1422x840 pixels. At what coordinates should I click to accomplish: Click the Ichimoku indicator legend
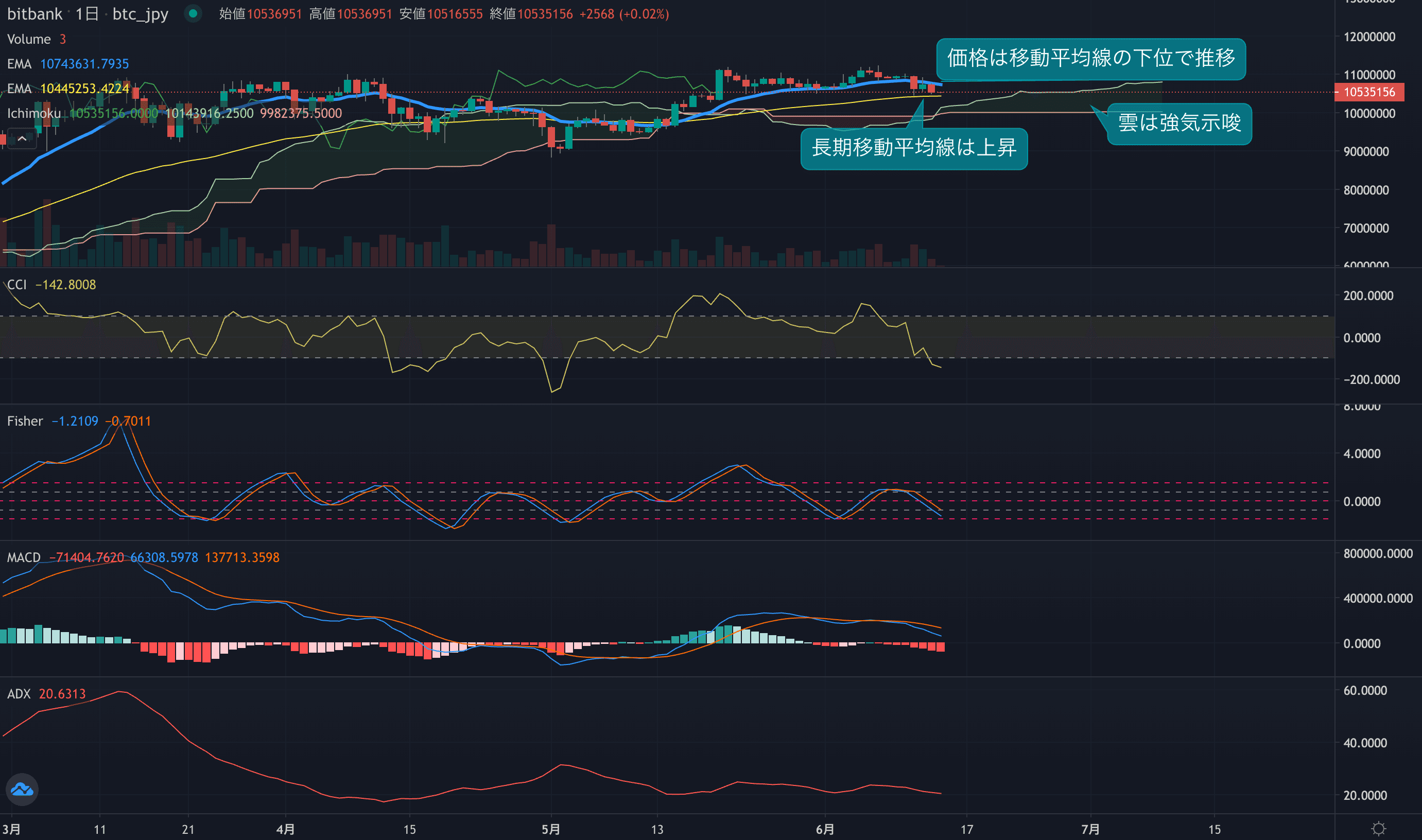pos(33,113)
